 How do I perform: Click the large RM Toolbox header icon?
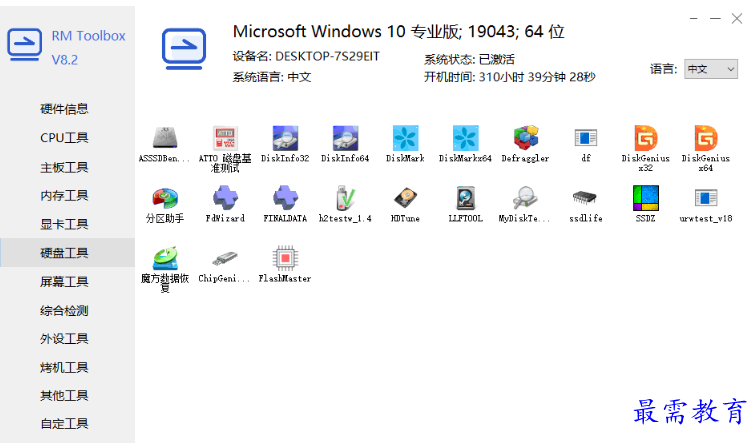click(x=184, y=49)
